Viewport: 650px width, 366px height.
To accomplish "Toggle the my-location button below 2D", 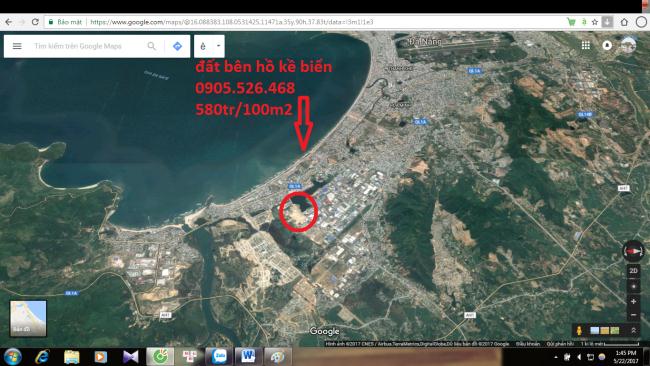I will pyautogui.click(x=633, y=286).
